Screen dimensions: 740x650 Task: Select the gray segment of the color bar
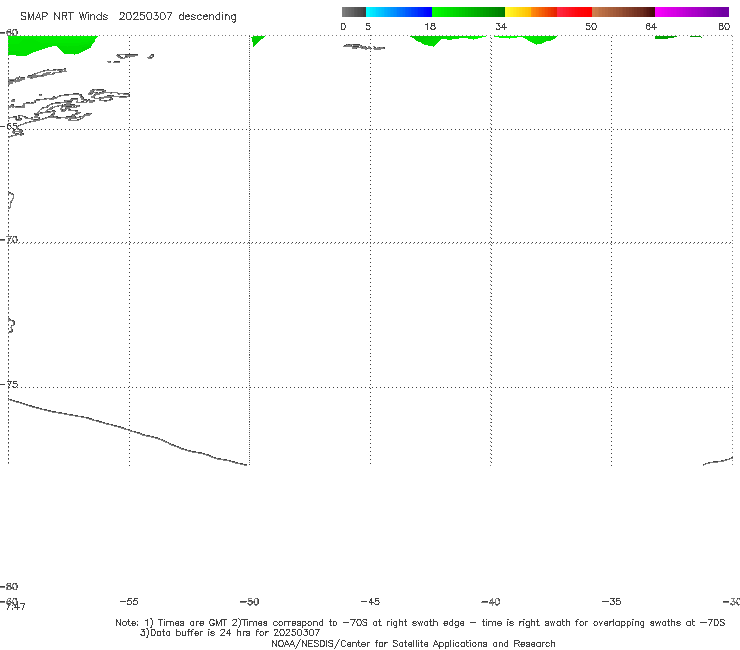(354, 12)
